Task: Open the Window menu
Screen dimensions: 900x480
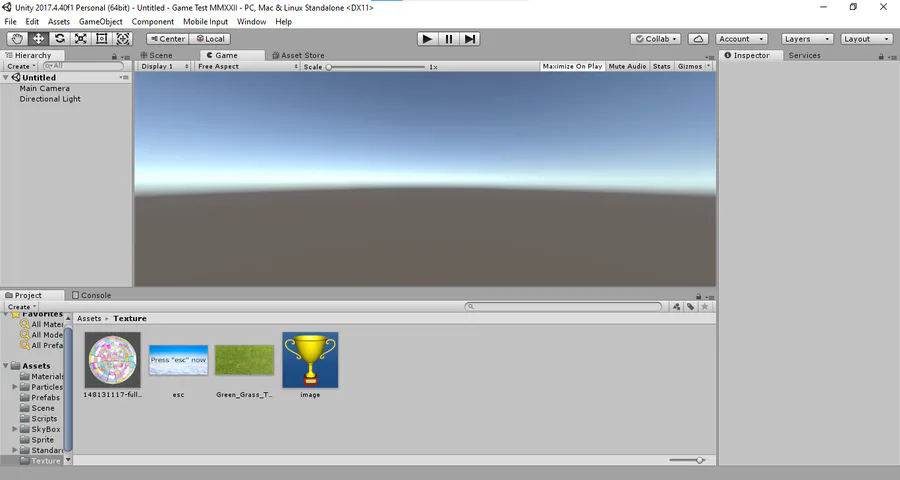Action: (x=251, y=21)
